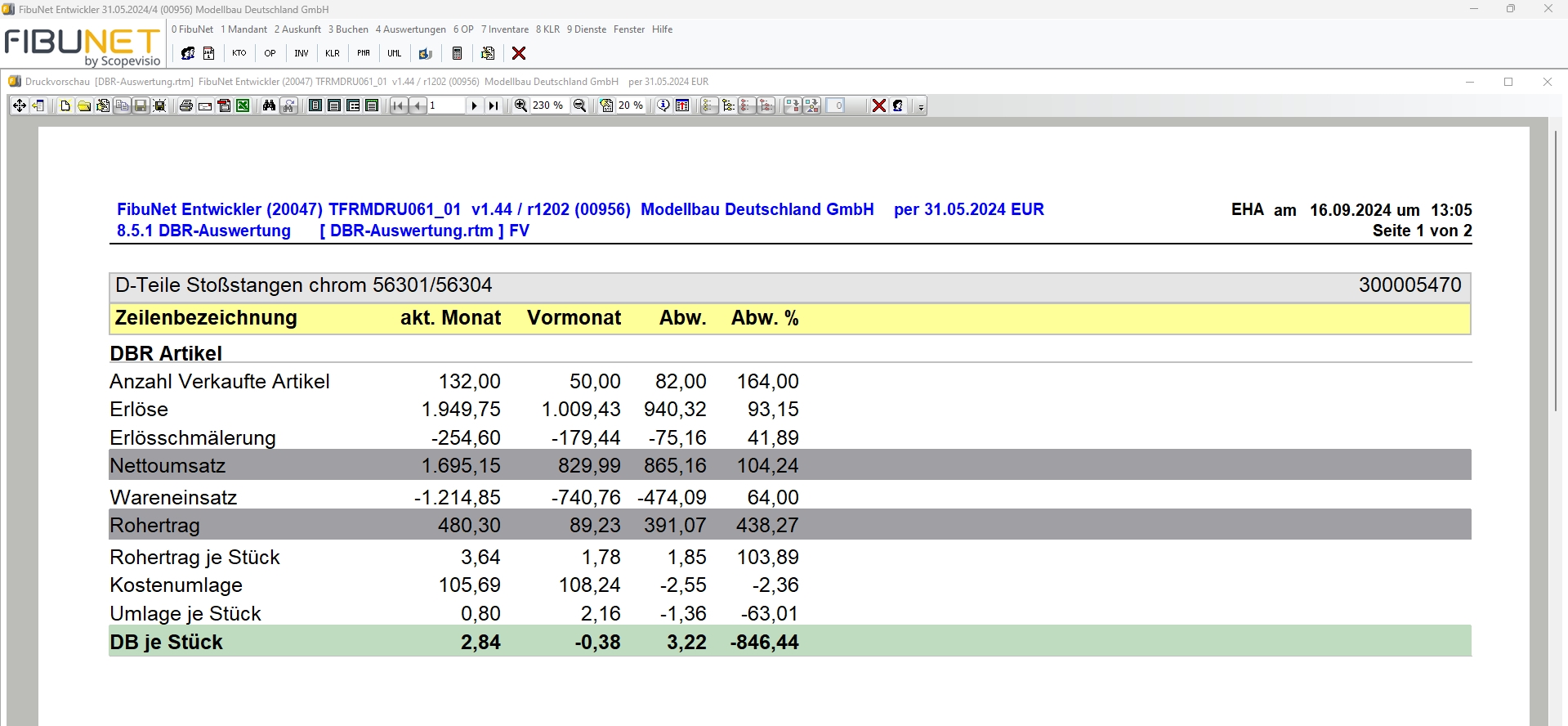1568x726 pixels.
Task: Click the OP toolbar button
Action: click(x=270, y=53)
